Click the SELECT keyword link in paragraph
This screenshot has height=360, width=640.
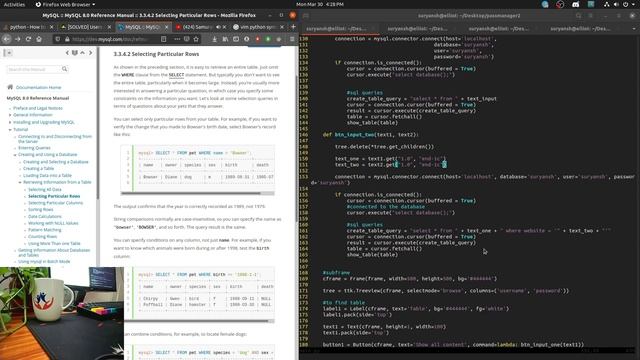[x=176, y=75]
